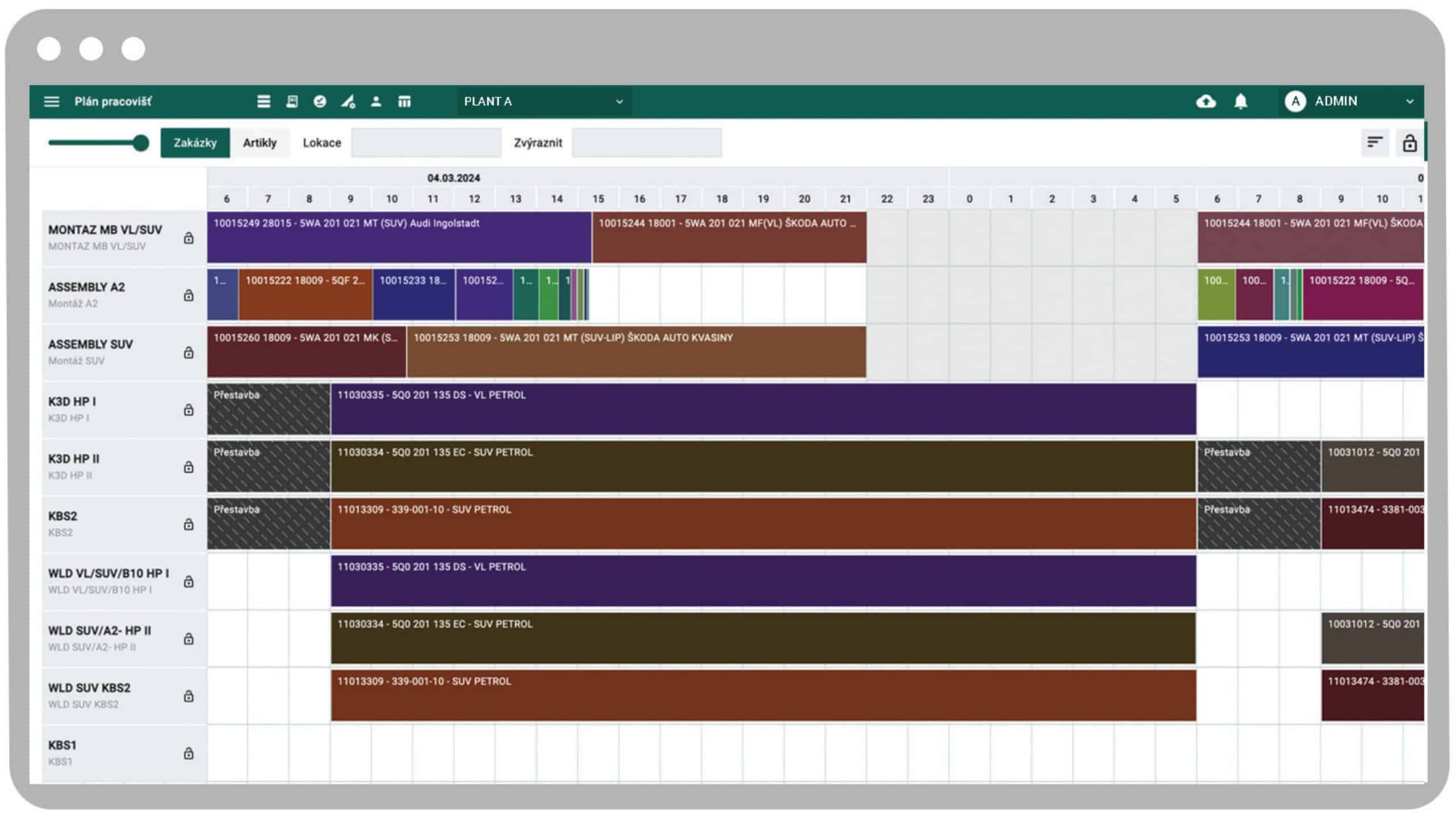The image size is (1456, 816).
Task: Click hour 12 marker on 04.03.2024
Action: (x=474, y=199)
